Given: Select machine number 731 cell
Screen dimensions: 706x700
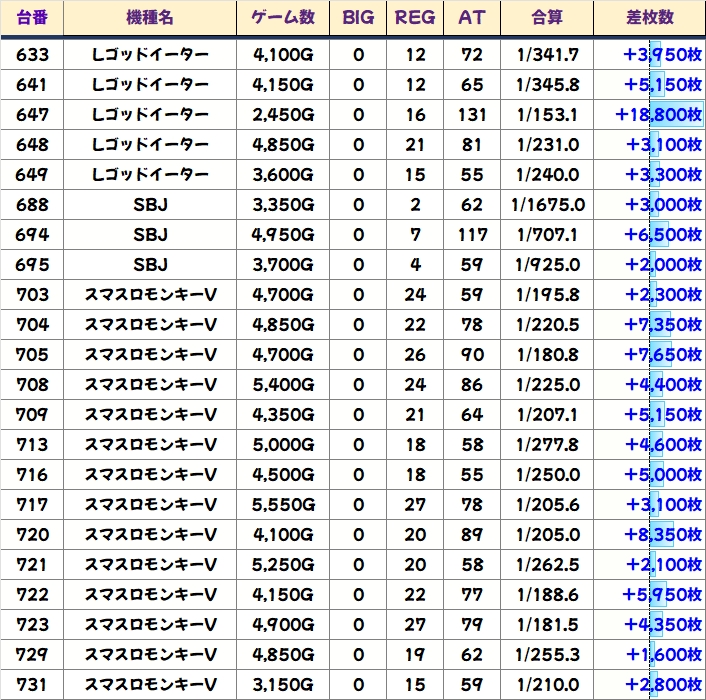Looking at the screenshot, I should point(32,685).
